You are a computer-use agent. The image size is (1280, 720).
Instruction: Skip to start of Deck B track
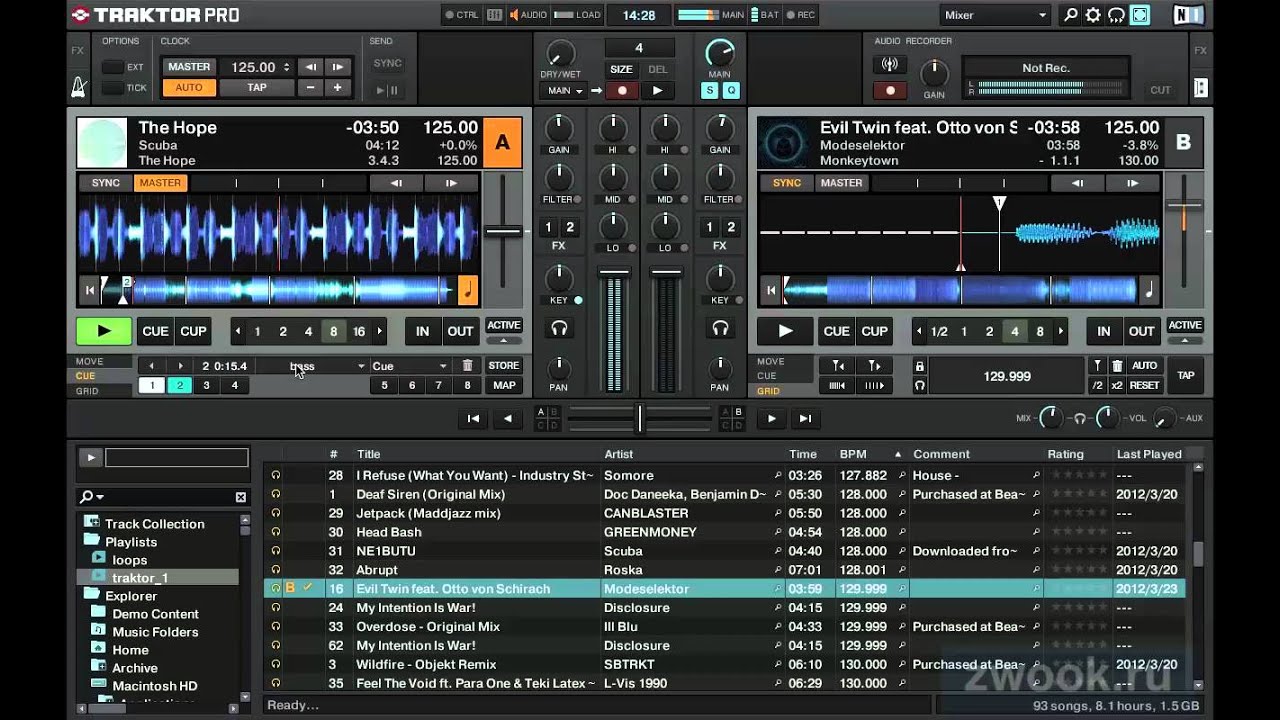[x=770, y=290]
